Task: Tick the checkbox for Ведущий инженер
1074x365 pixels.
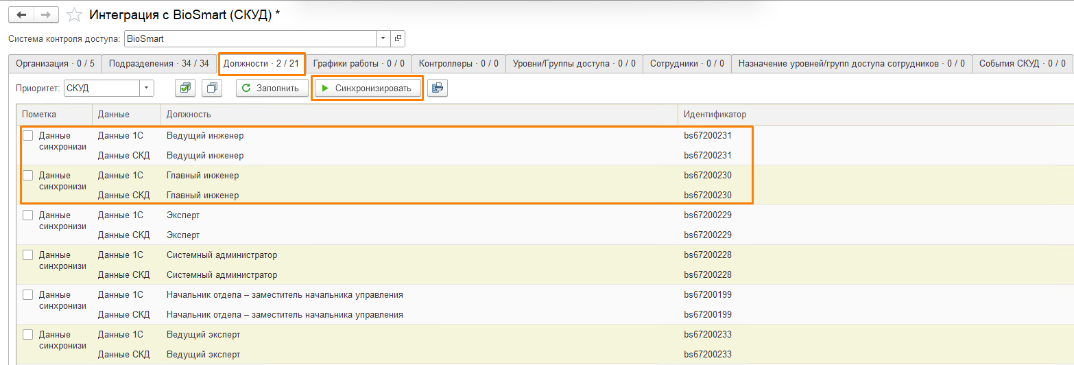Action: (x=28, y=136)
